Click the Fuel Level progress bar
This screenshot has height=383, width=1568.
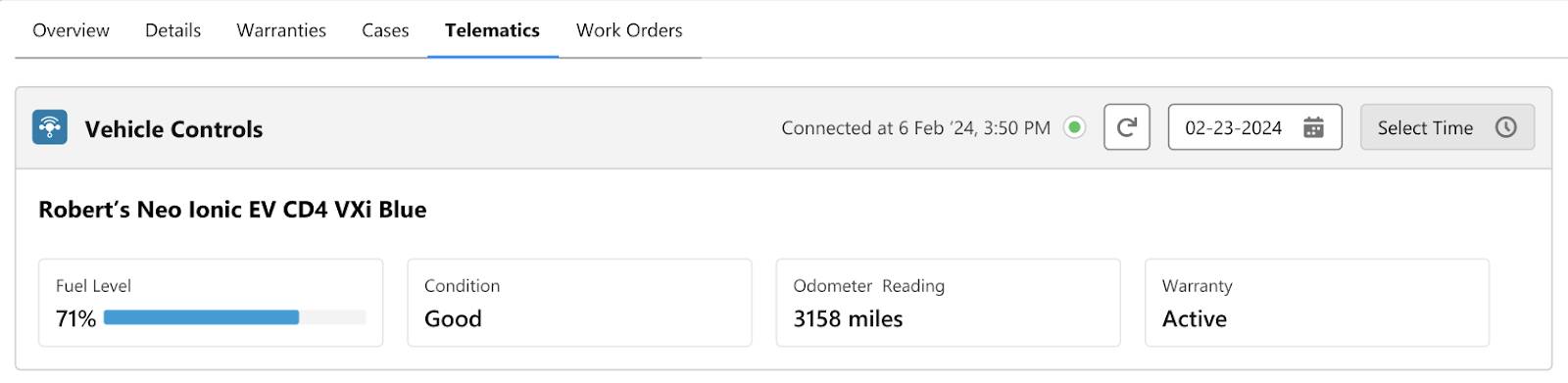click(234, 317)
